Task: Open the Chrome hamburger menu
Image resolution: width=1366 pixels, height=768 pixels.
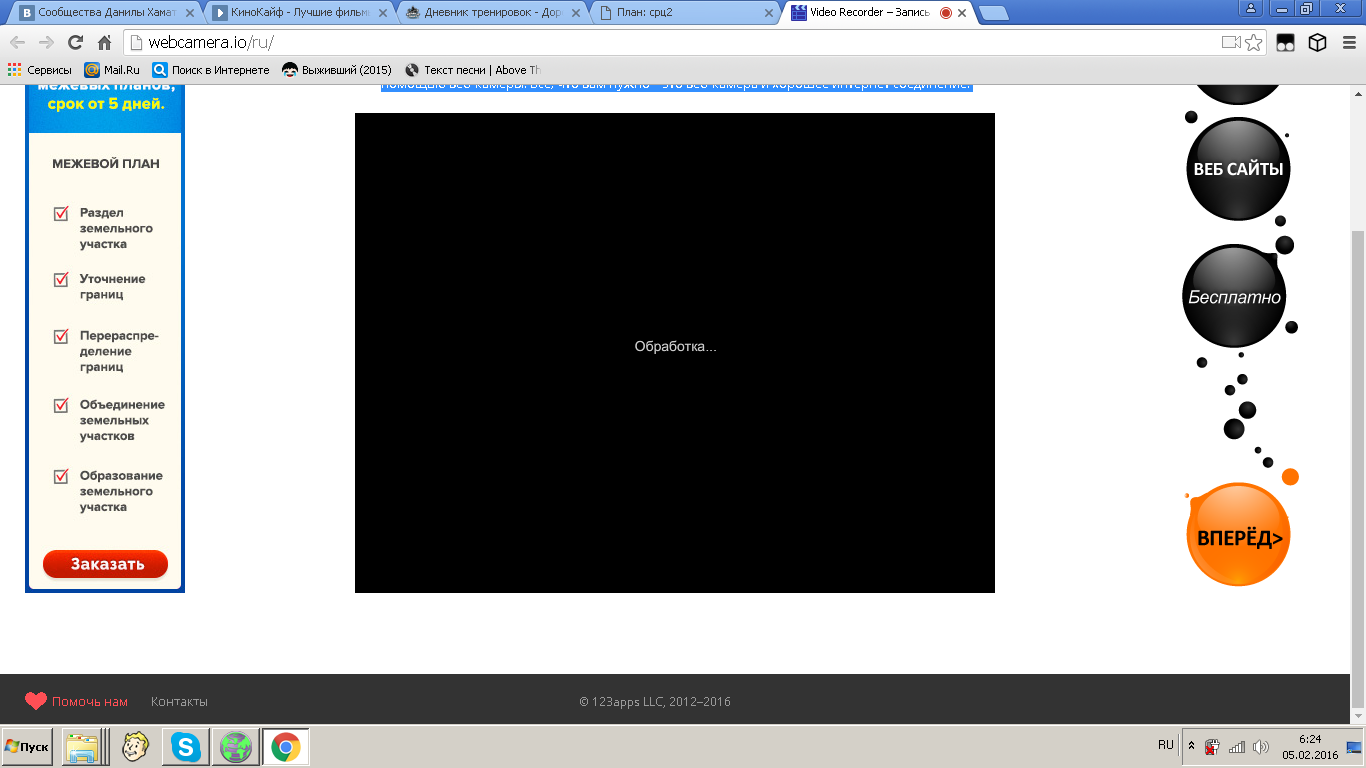Action: (1347, 43)
